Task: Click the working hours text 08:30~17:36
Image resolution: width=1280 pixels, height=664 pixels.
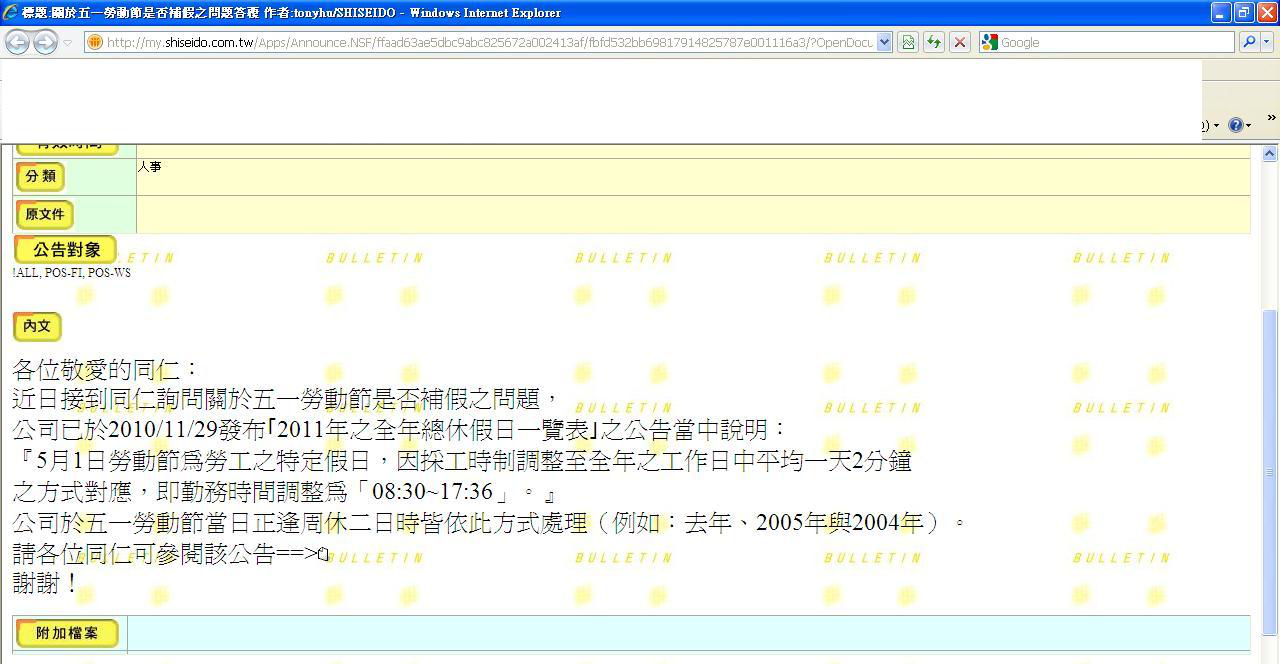Action: coord(432,492)
